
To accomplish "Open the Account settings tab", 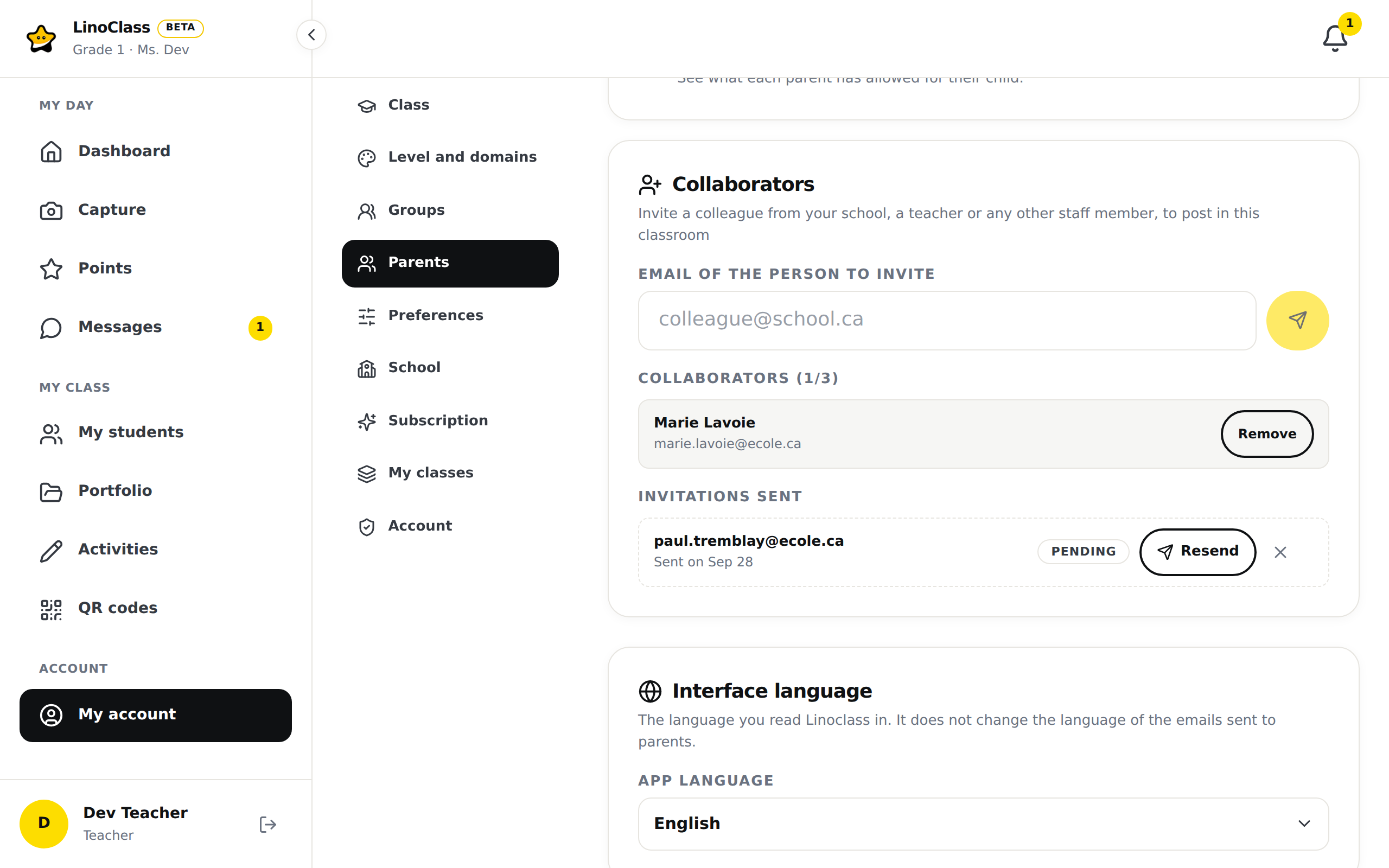I will click(x=450, y=526).
